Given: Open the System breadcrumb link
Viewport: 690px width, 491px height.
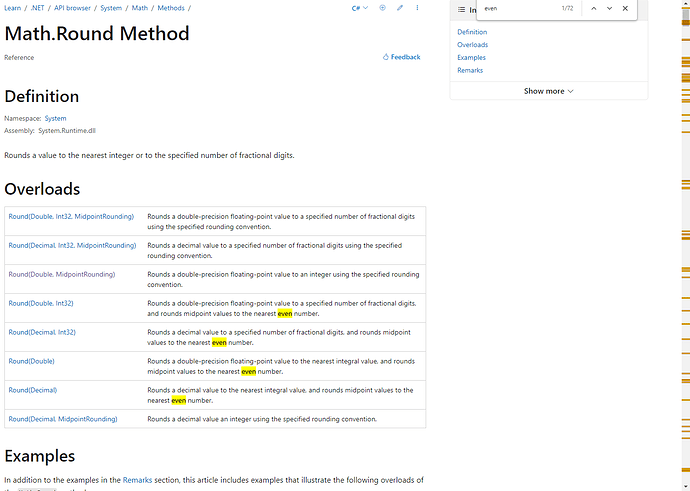Looking at the screenshot, I should click(x=111, y=8).
